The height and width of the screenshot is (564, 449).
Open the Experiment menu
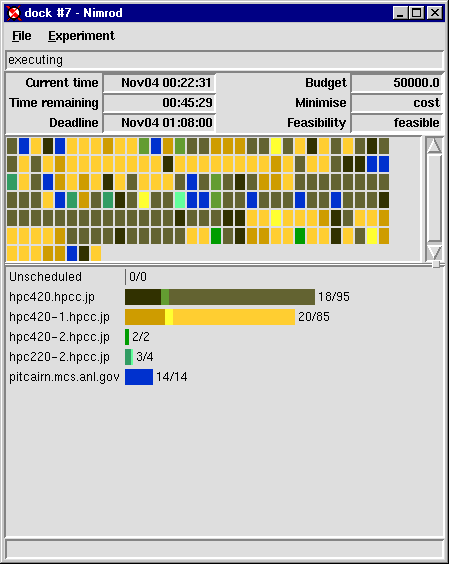81,36
